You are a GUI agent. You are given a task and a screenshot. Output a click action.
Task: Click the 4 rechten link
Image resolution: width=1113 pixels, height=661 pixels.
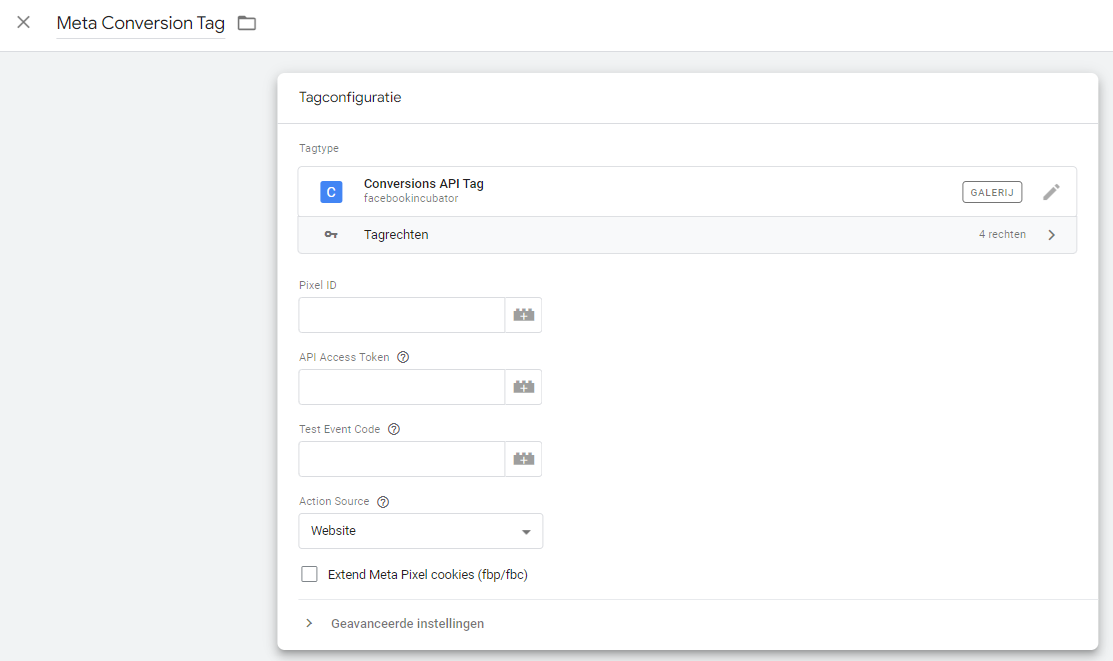(x=1002, y=235)
